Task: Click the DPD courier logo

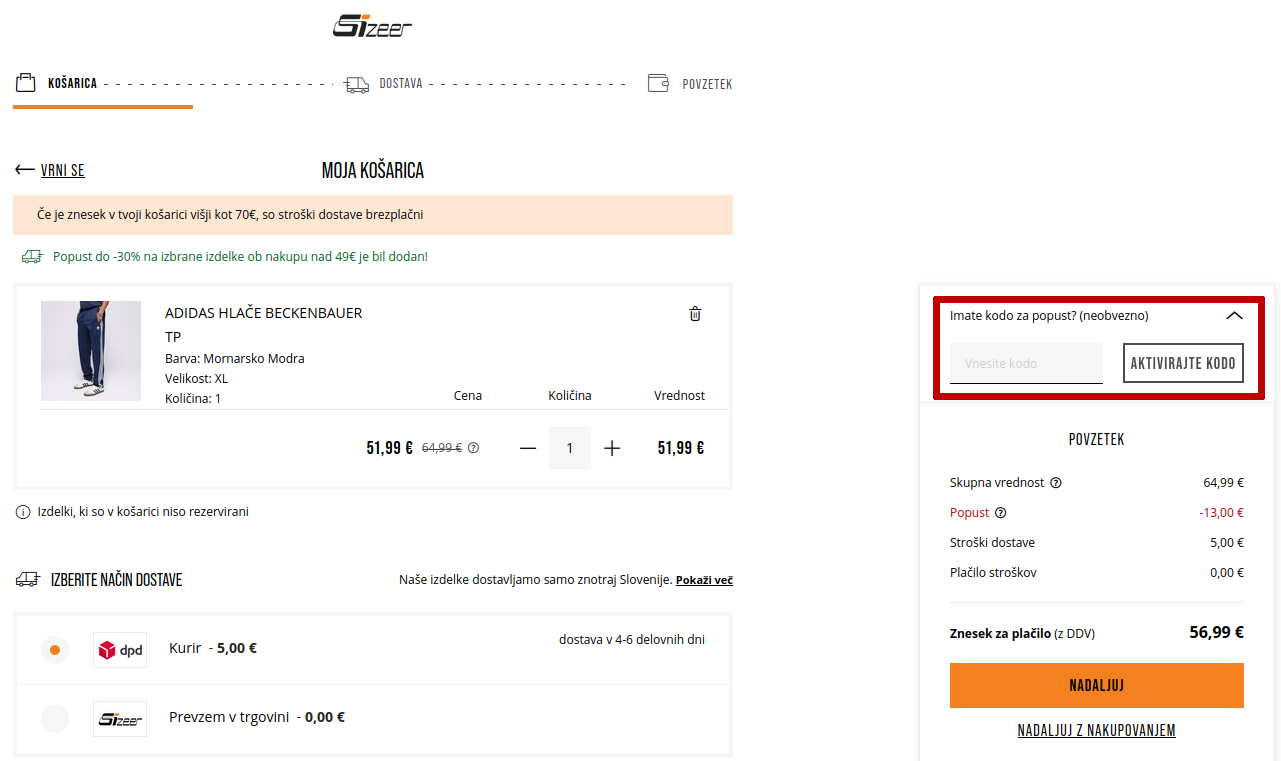Action: pos(120,650)
